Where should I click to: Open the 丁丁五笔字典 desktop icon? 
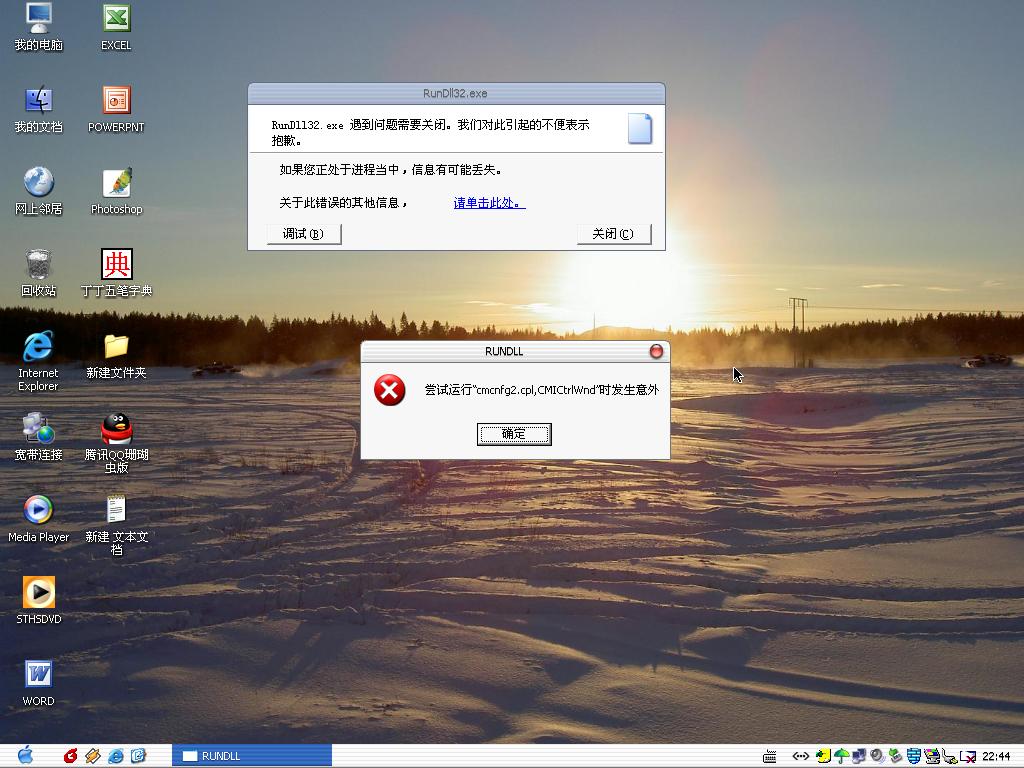point(116,273)
